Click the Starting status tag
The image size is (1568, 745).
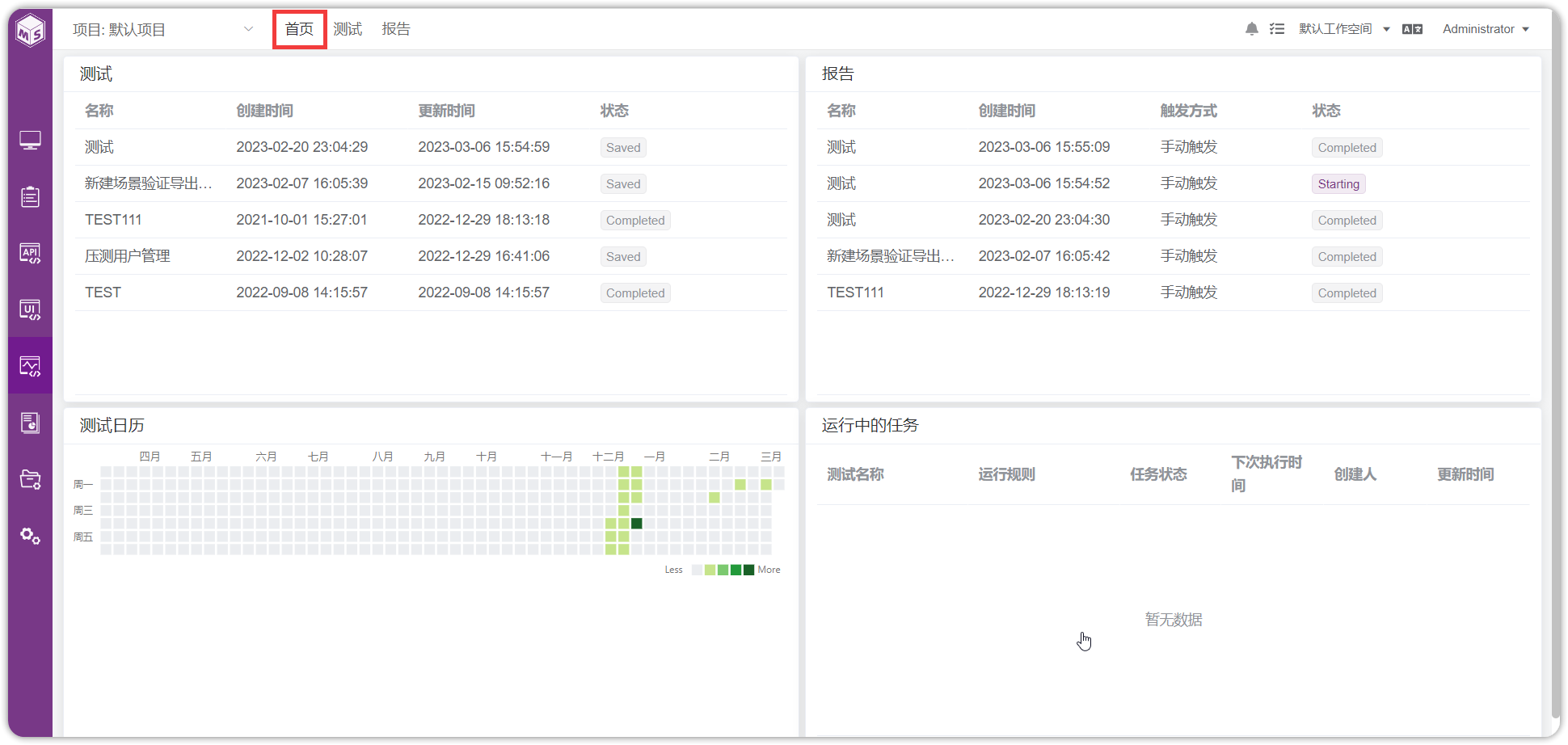click(1338, 184)
